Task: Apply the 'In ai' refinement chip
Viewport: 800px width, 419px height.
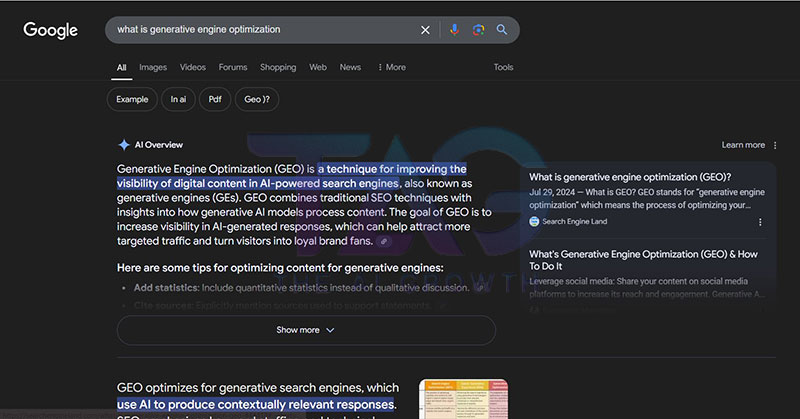Action: (x=178, y=100)
